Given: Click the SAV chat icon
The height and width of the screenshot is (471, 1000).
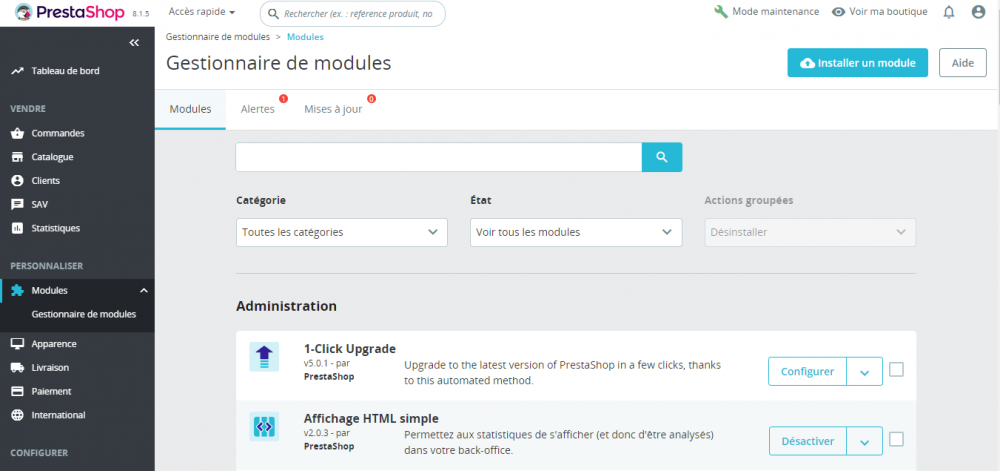Looking at the screenshot, I should pos(18,205).
